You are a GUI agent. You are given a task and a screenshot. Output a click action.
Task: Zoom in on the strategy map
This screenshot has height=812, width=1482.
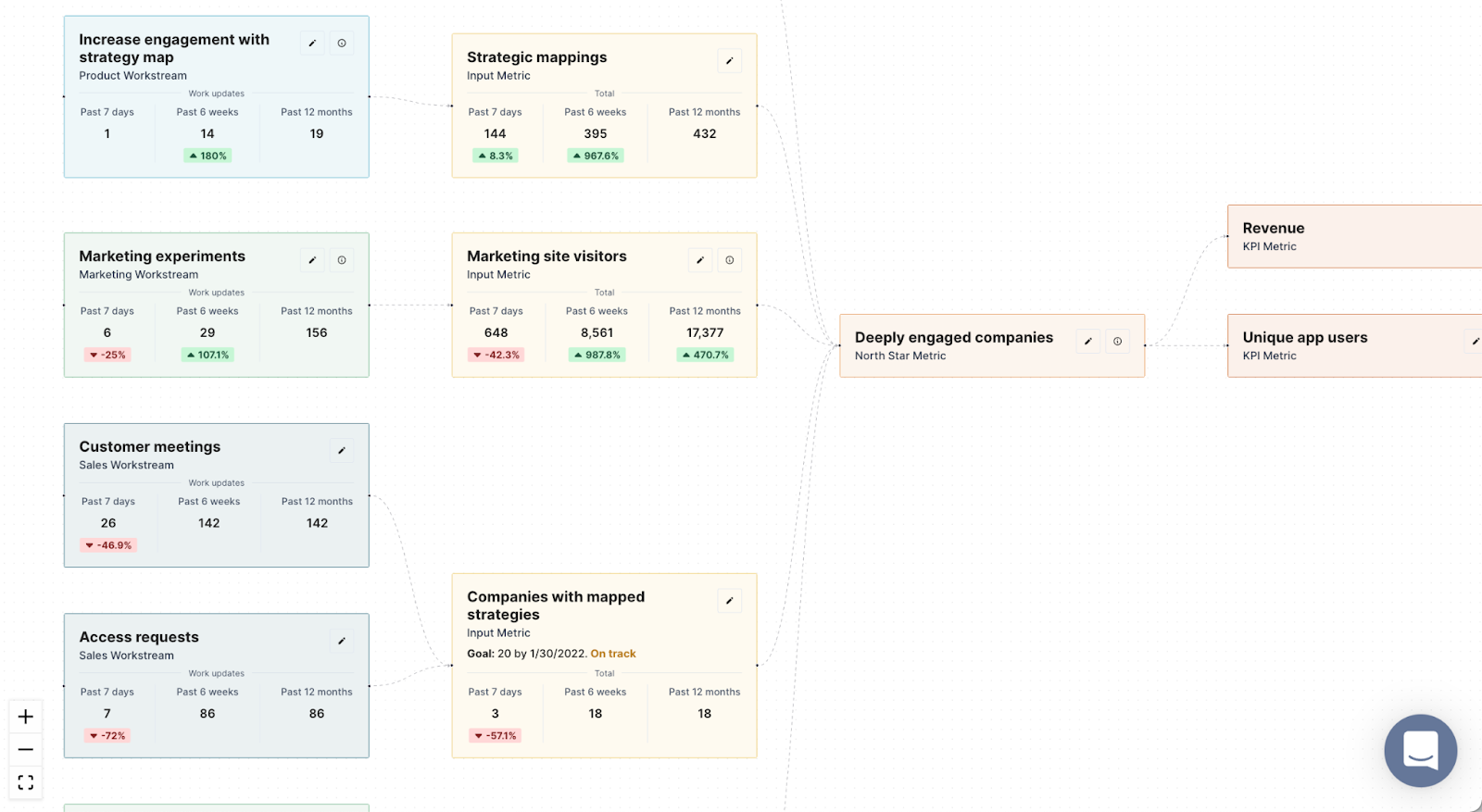coord(26,717)
